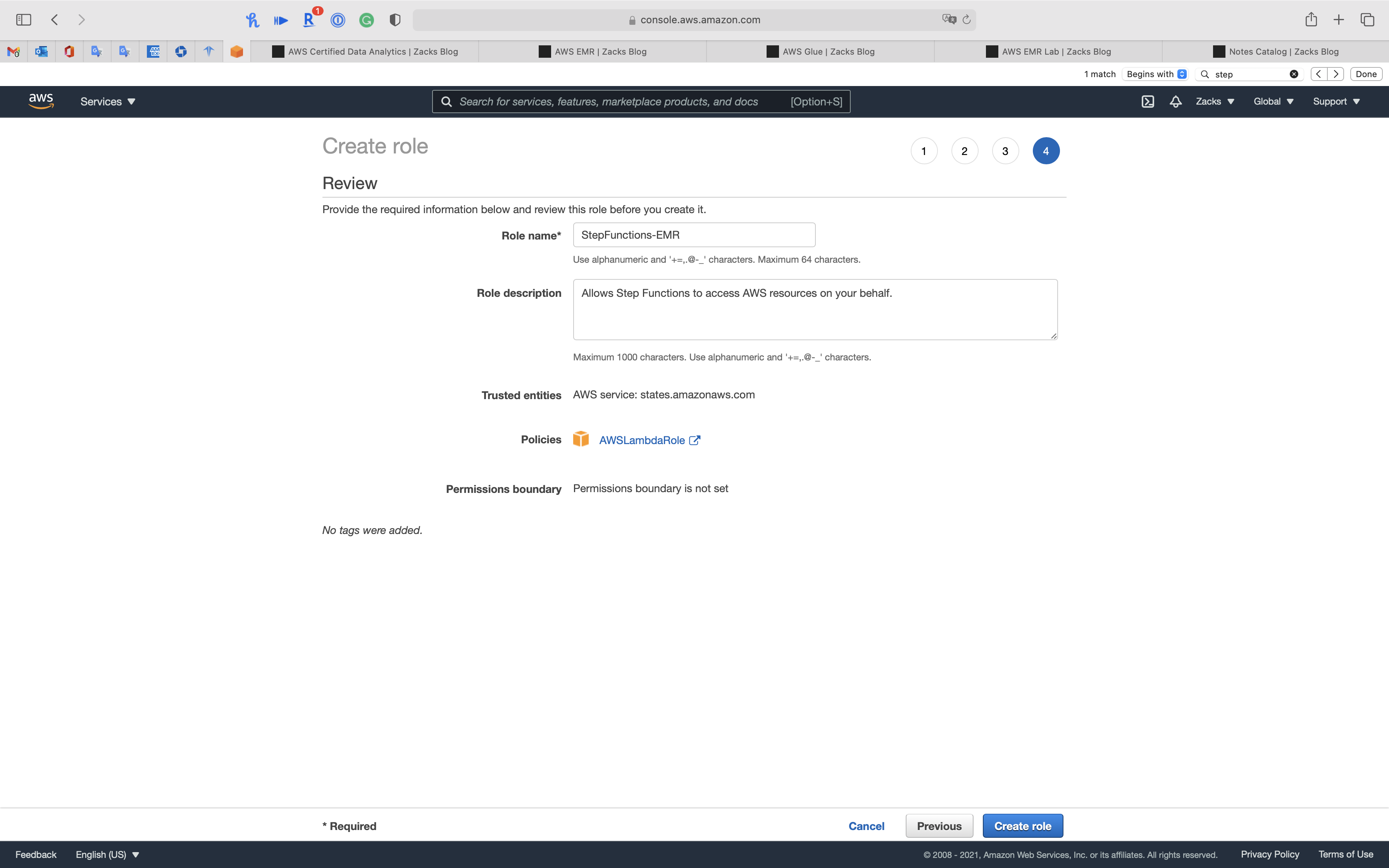Switch to AWS EMR Lab tab
Viewport: 1389px width, 868px height.
pos(1048,52)
